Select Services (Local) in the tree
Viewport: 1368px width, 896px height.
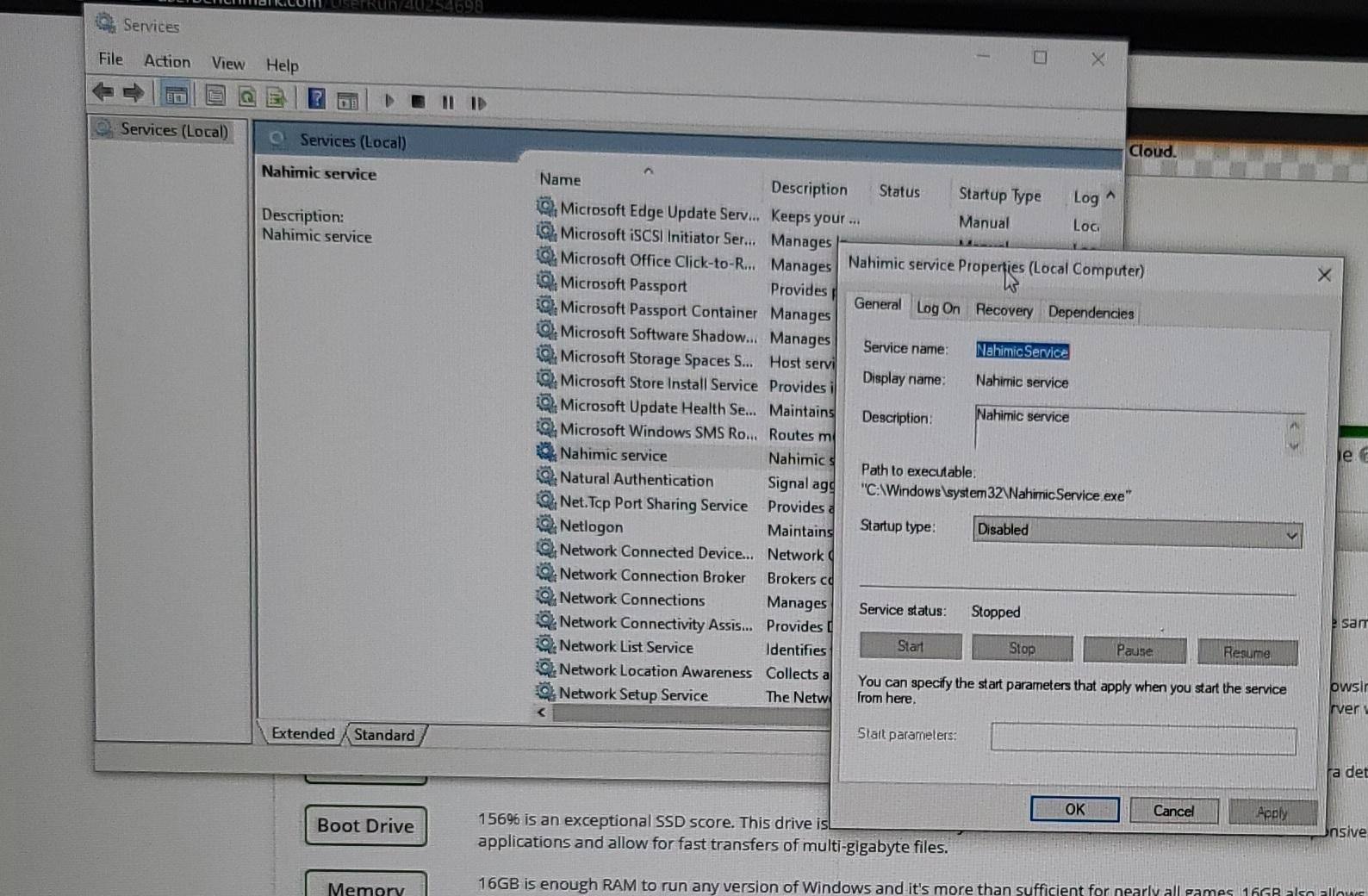click(x=173, y=130)
